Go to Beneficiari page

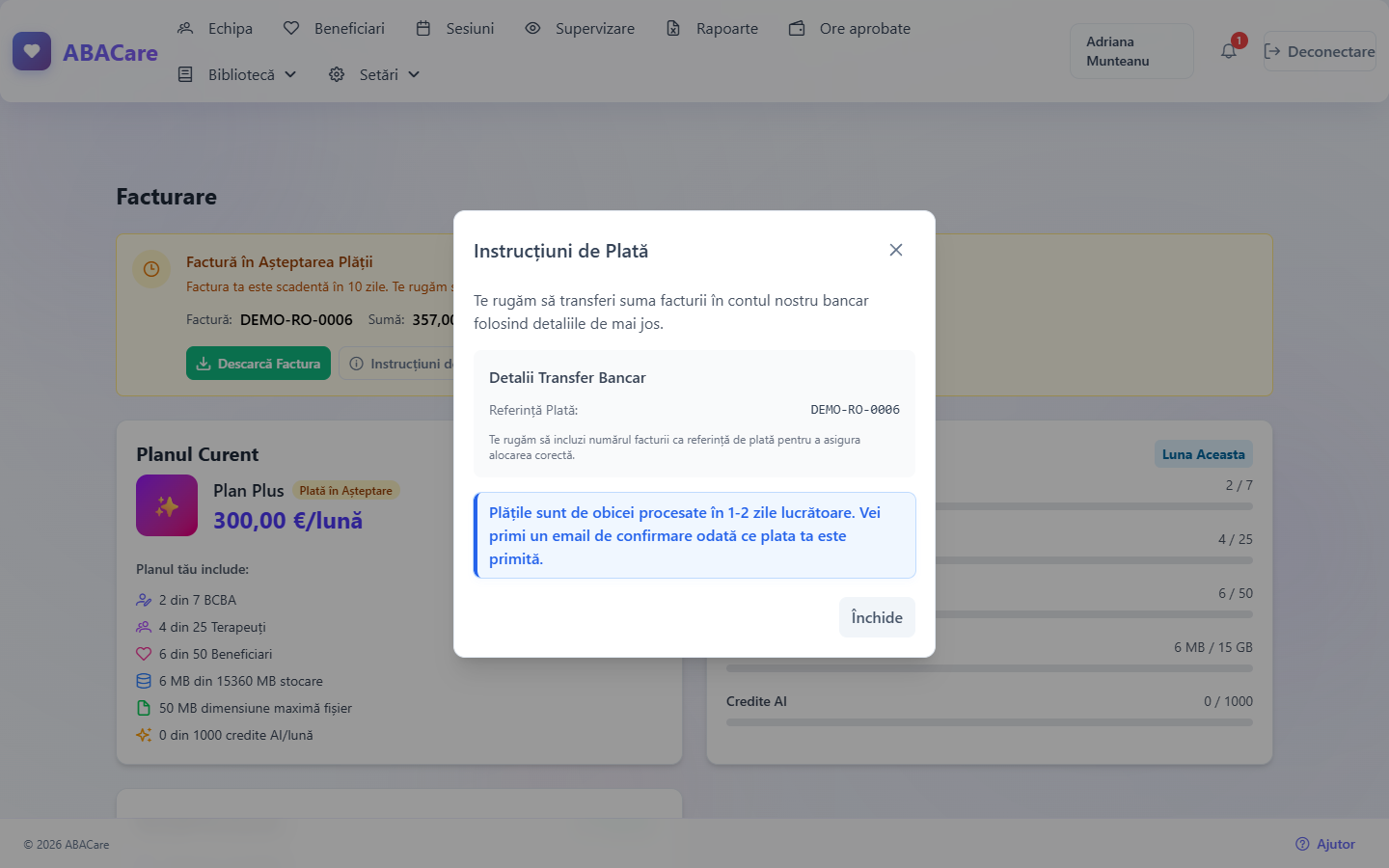click(x=334, y=29)
